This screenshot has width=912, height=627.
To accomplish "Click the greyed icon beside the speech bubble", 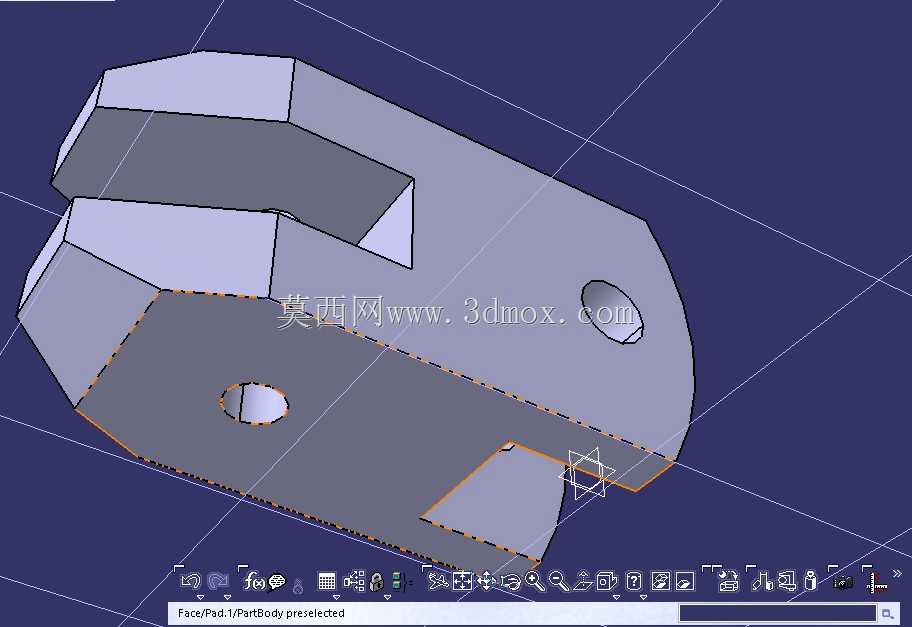I will pos(298,585).
